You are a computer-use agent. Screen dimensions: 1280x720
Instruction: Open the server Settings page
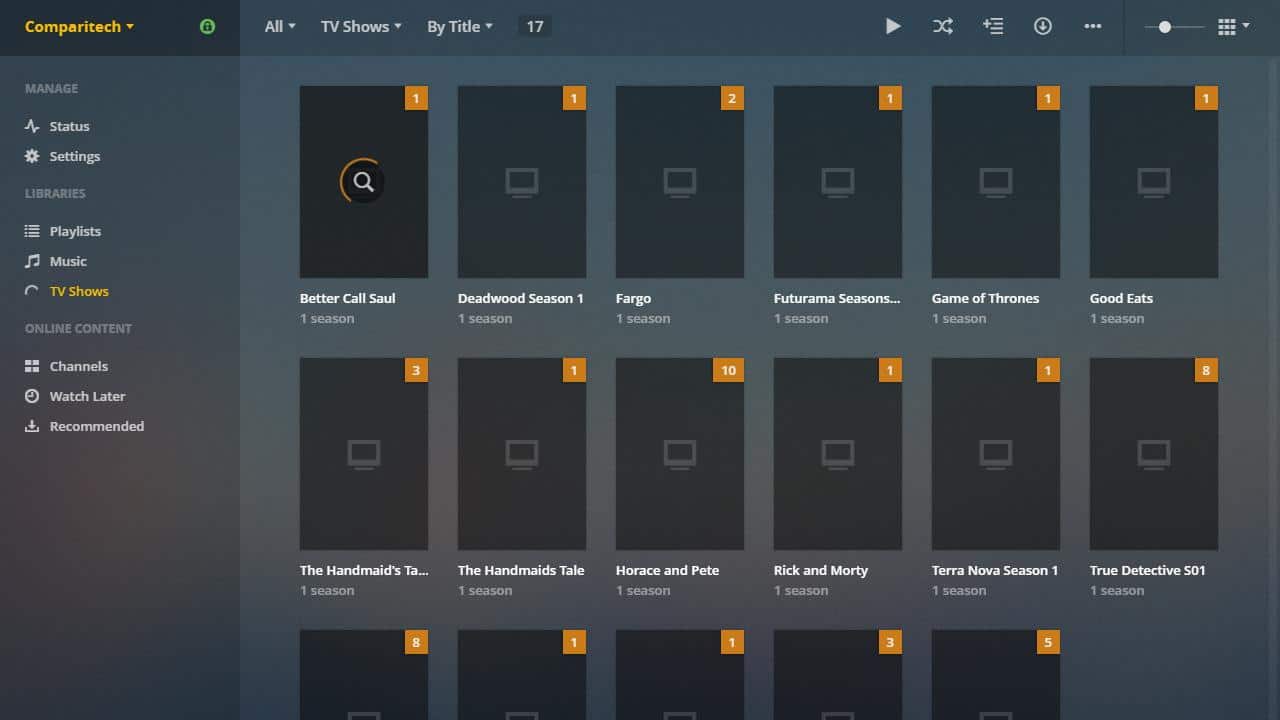click(75, 156)
